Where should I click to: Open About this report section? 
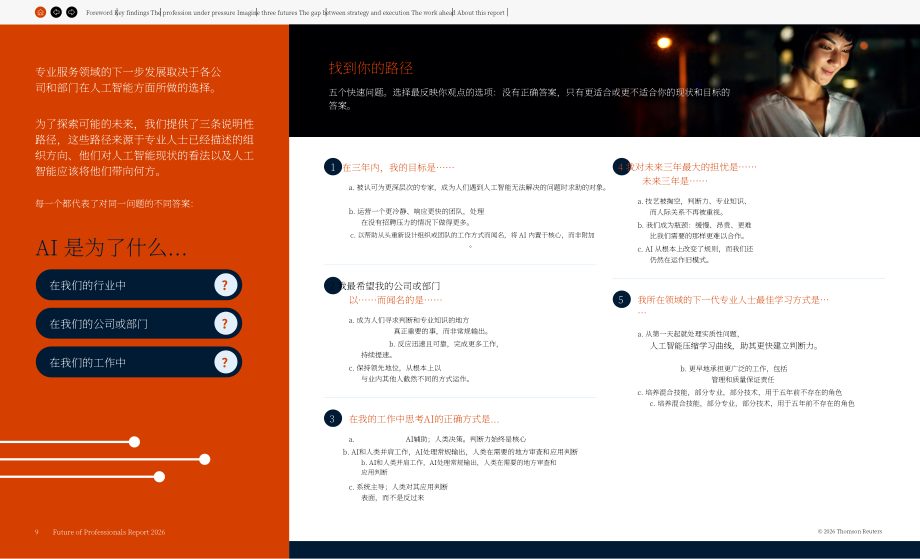coord(481,12)
